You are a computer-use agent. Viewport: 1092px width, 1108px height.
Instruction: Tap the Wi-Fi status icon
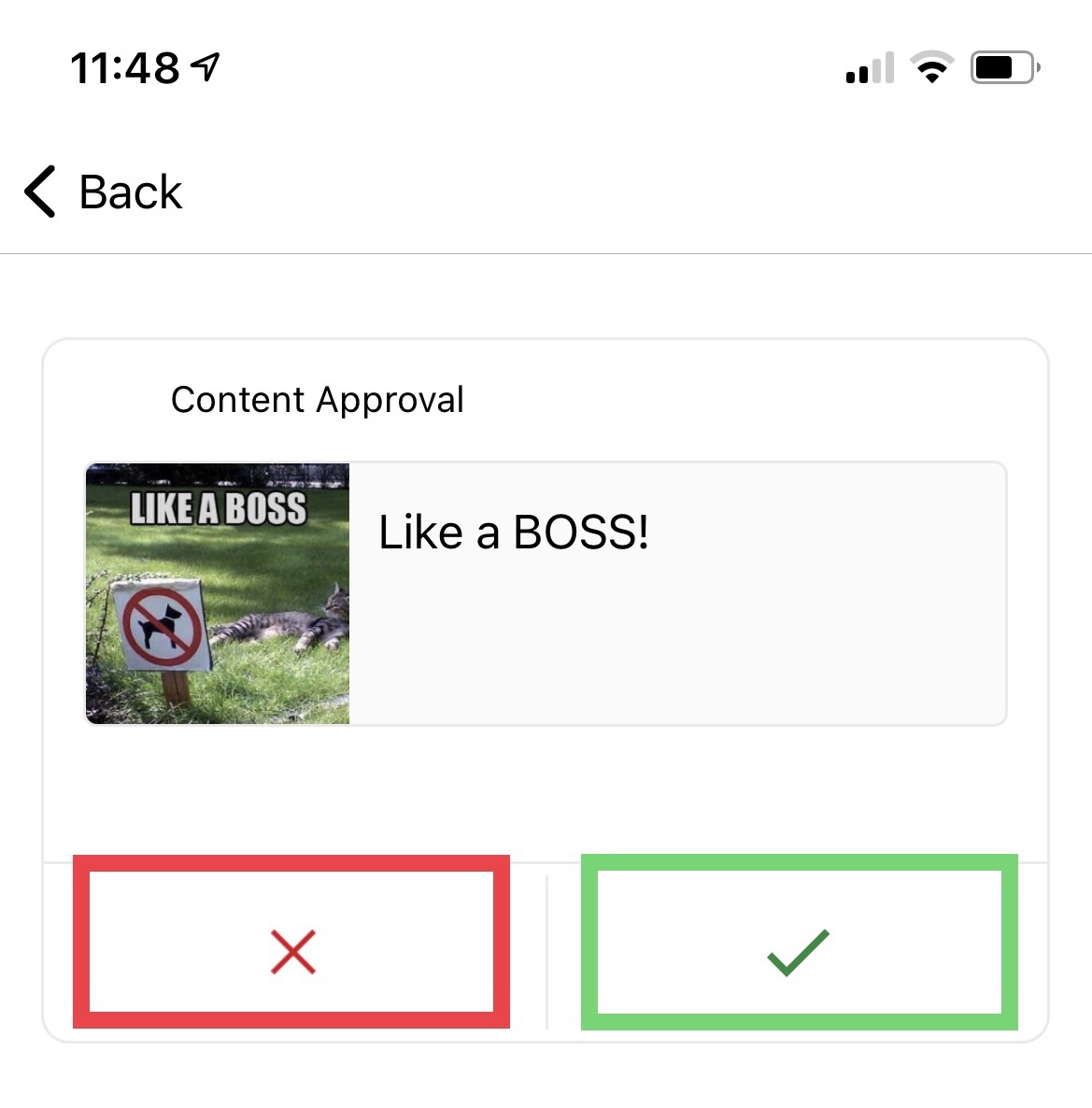click(931, 67)
